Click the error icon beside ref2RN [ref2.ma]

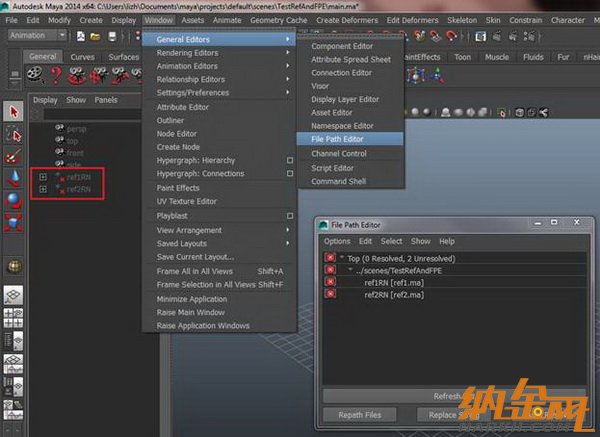[330, 294]
